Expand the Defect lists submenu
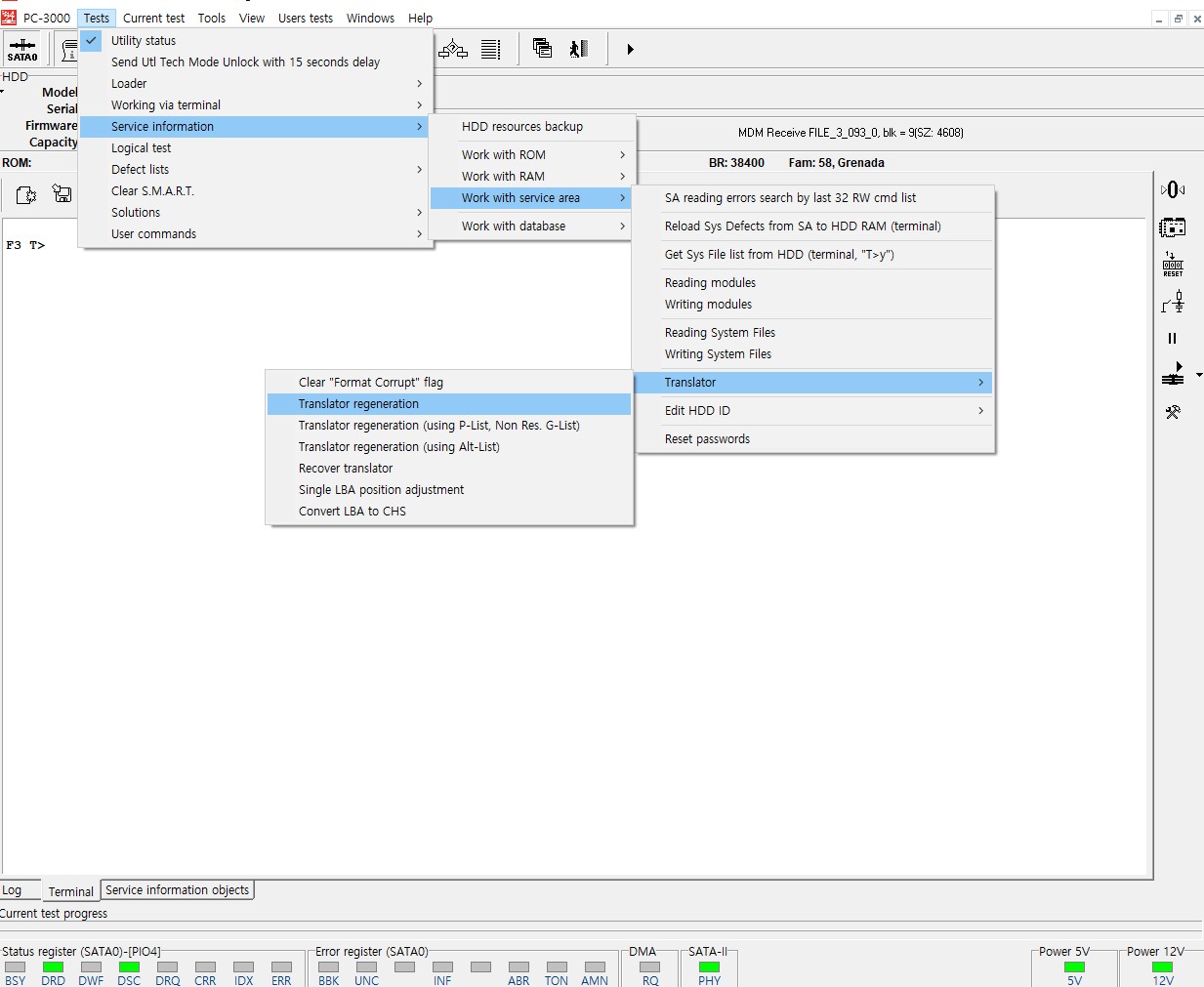 (256, 169)
